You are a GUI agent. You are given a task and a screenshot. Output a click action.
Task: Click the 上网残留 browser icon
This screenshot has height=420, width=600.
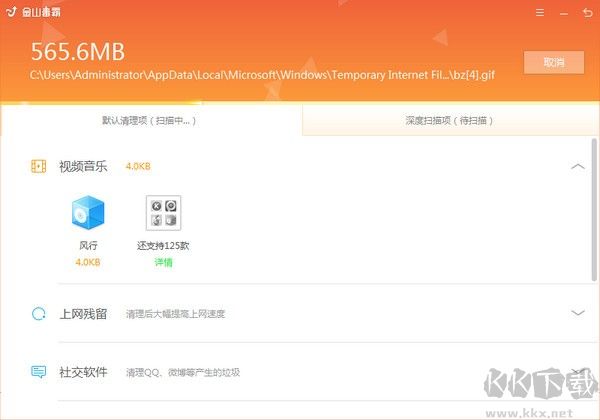(x=38, y=314)
